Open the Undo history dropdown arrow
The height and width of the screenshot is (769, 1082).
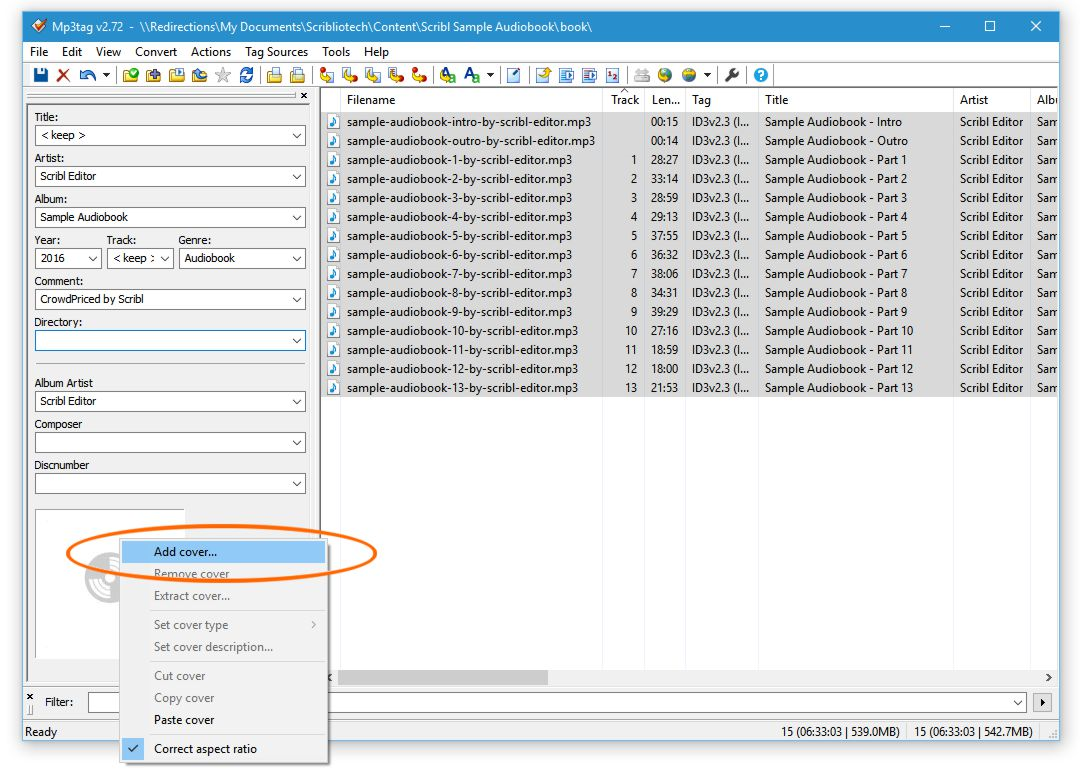[106, 75]
